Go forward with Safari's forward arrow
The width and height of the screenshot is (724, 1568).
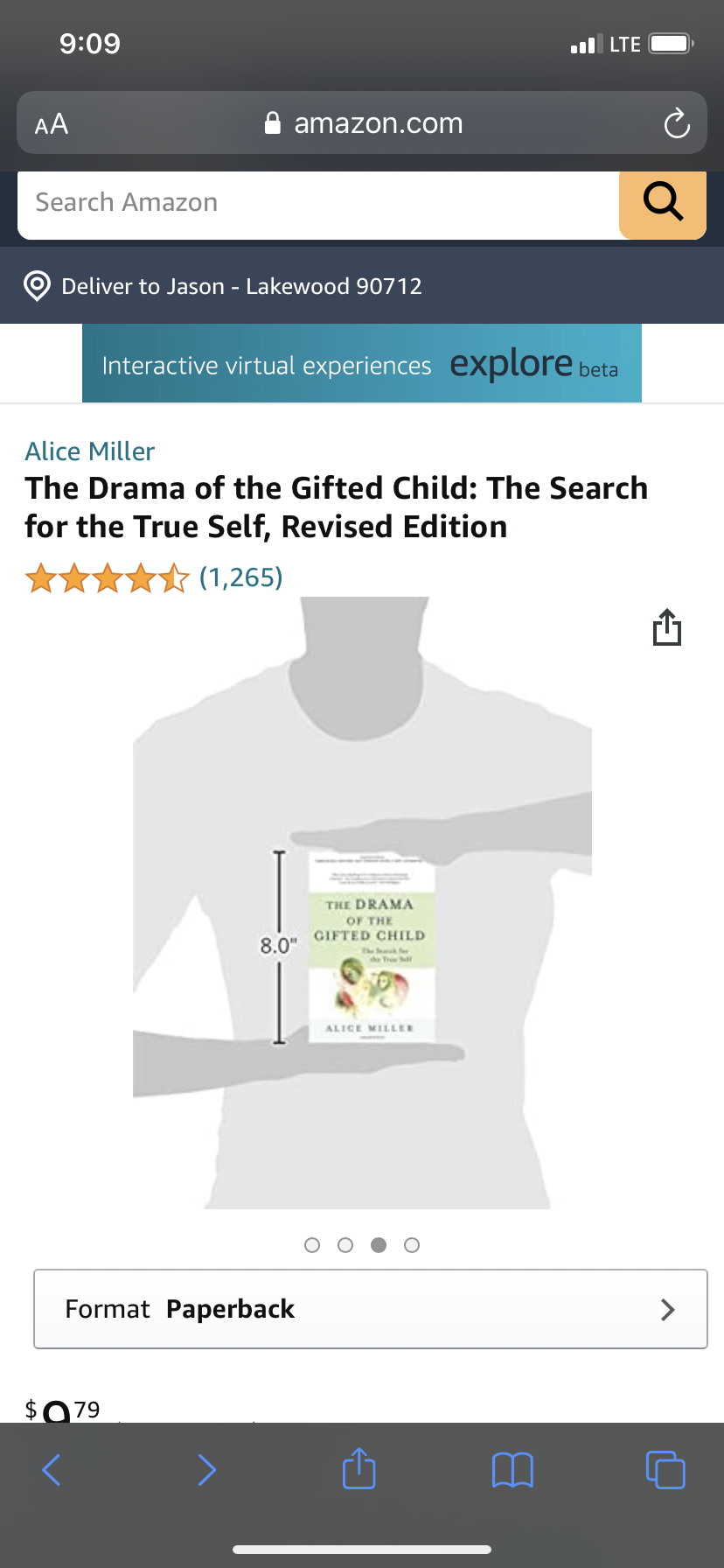(206, 1469)
